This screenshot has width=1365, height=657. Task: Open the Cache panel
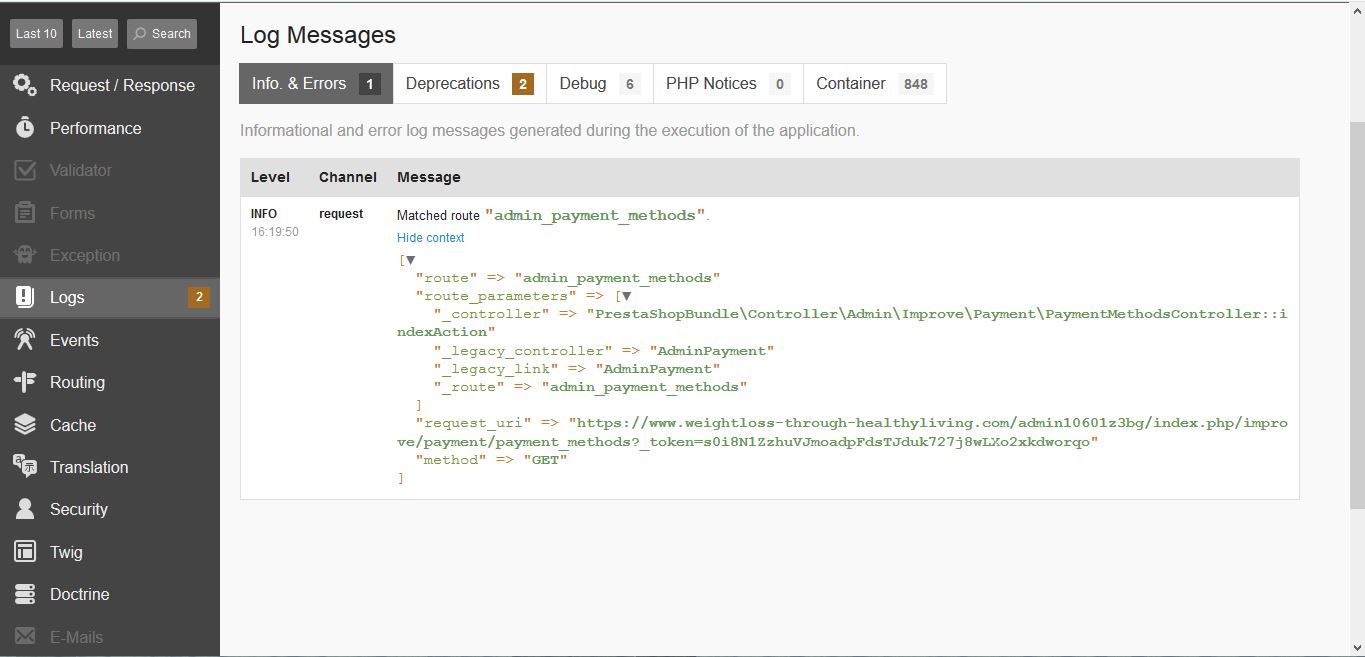coord(70,424)
